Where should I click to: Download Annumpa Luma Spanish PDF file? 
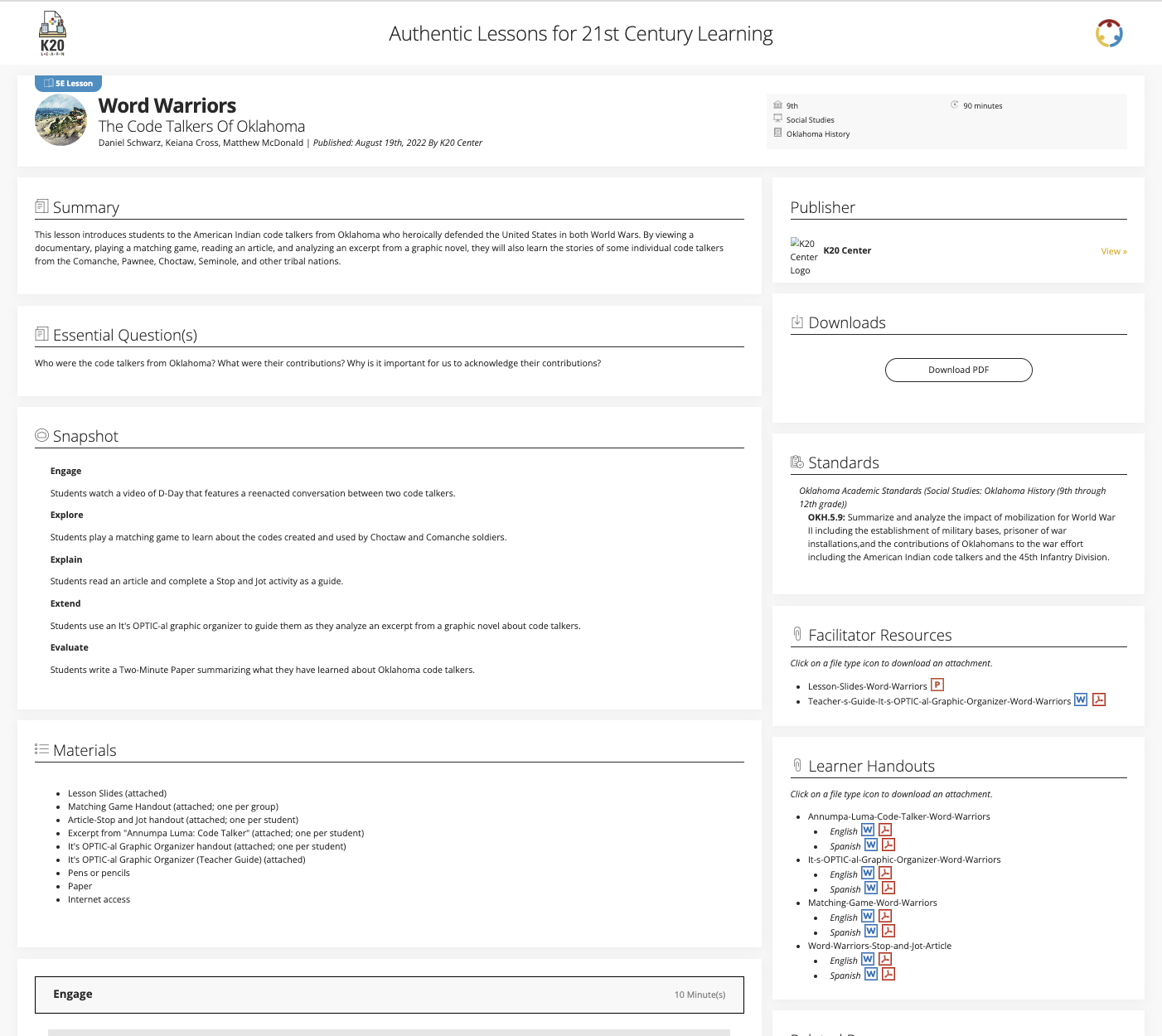tap(888, 845)
